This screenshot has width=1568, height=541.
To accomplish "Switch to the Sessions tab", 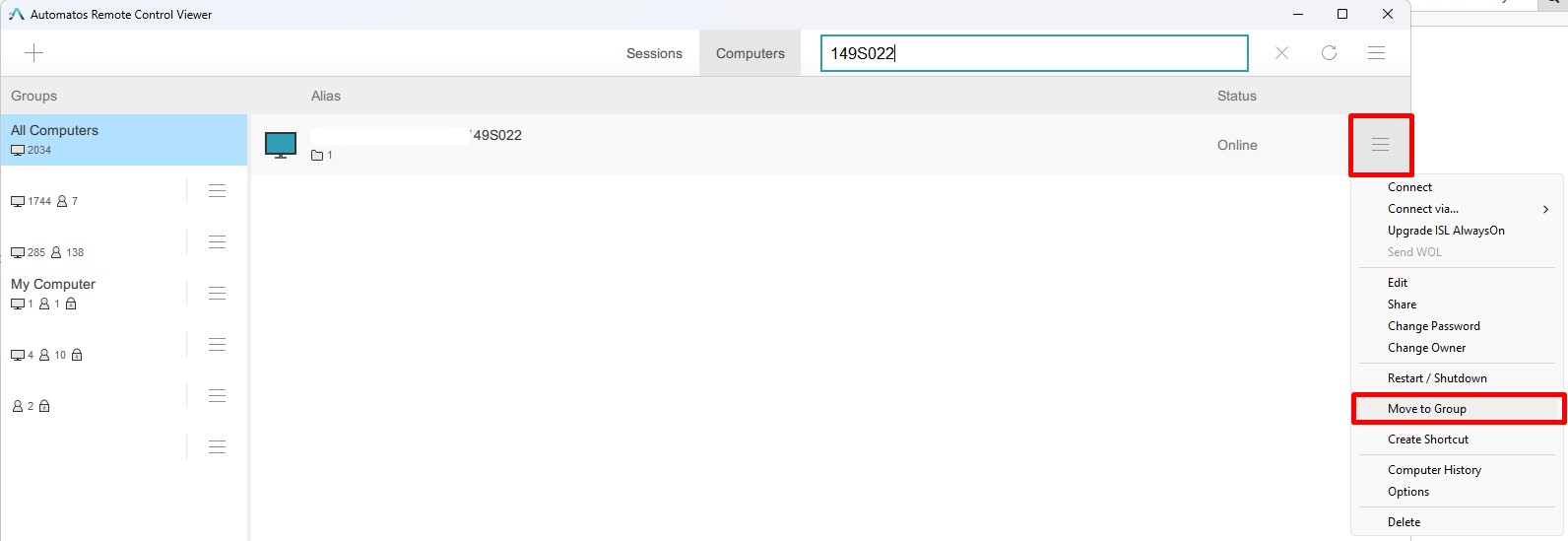I will point(654,53).
